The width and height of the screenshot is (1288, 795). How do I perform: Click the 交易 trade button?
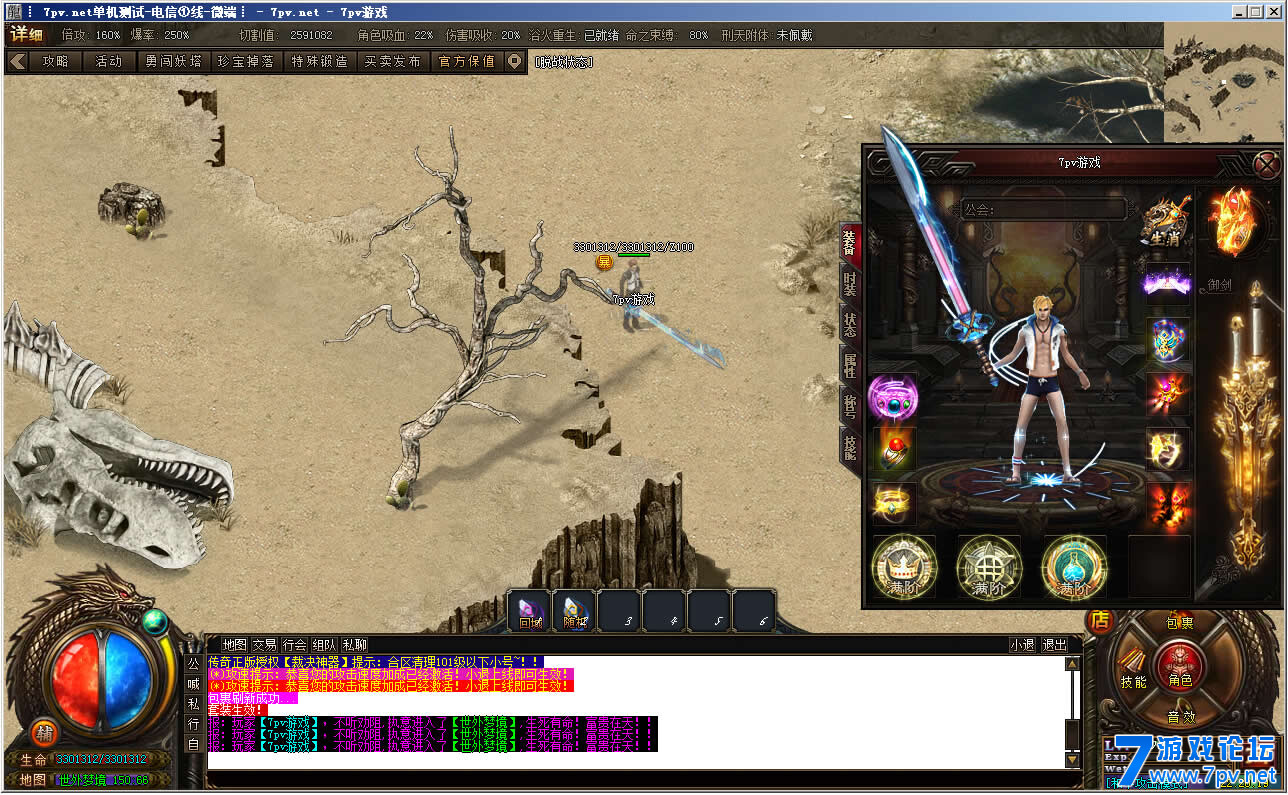(x=265, y=645)
